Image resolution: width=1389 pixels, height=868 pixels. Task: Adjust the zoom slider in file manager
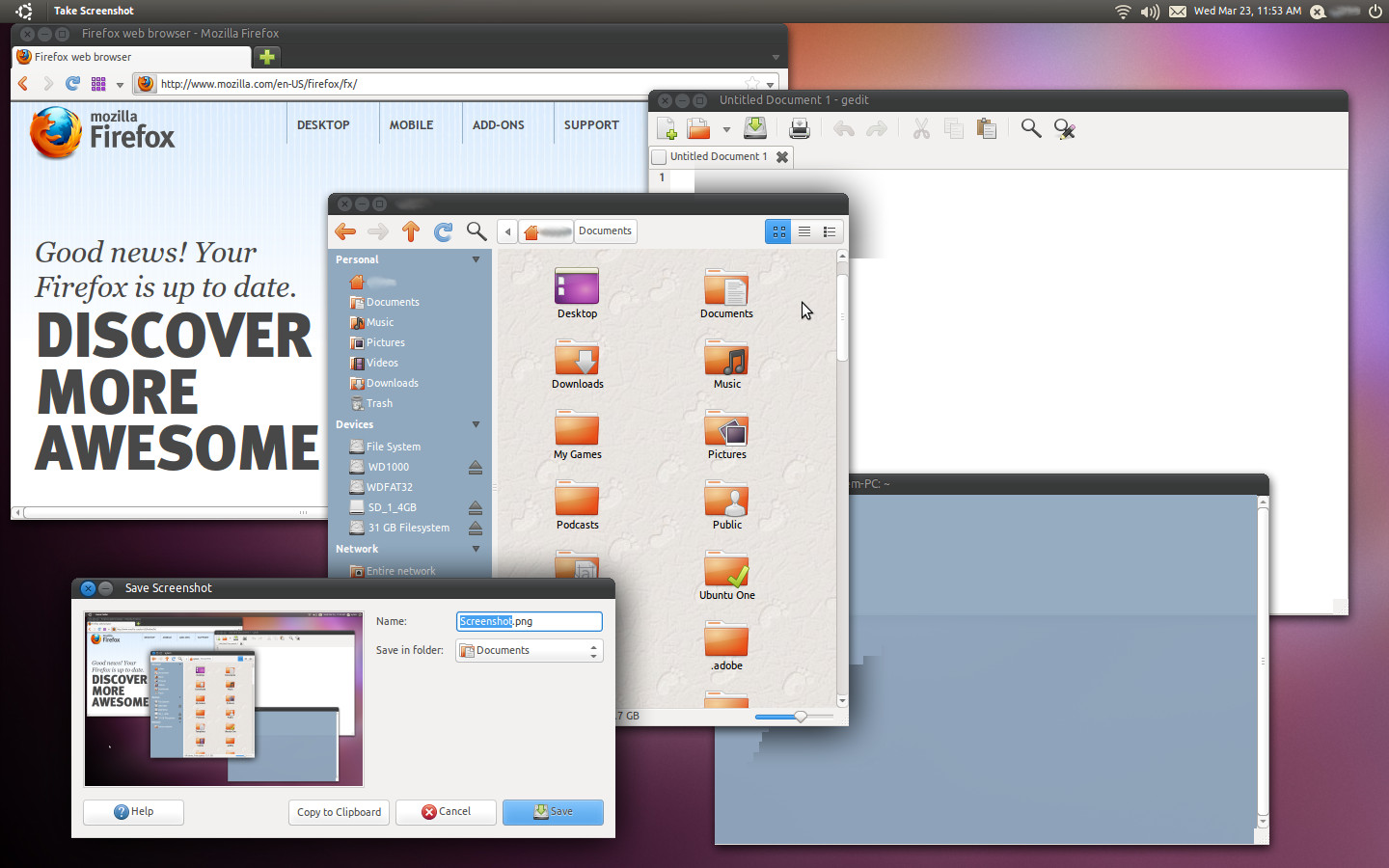(799, 717)
